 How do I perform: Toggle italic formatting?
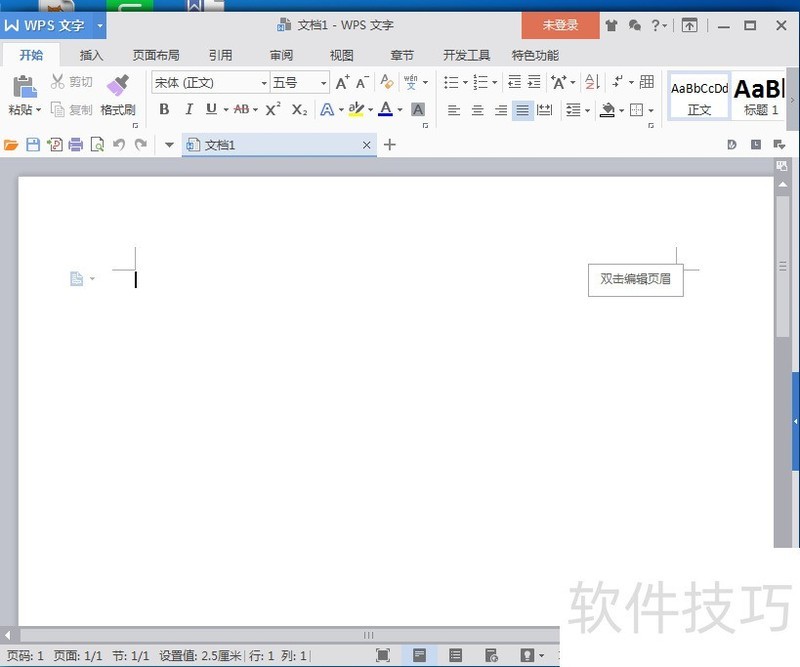188,110
